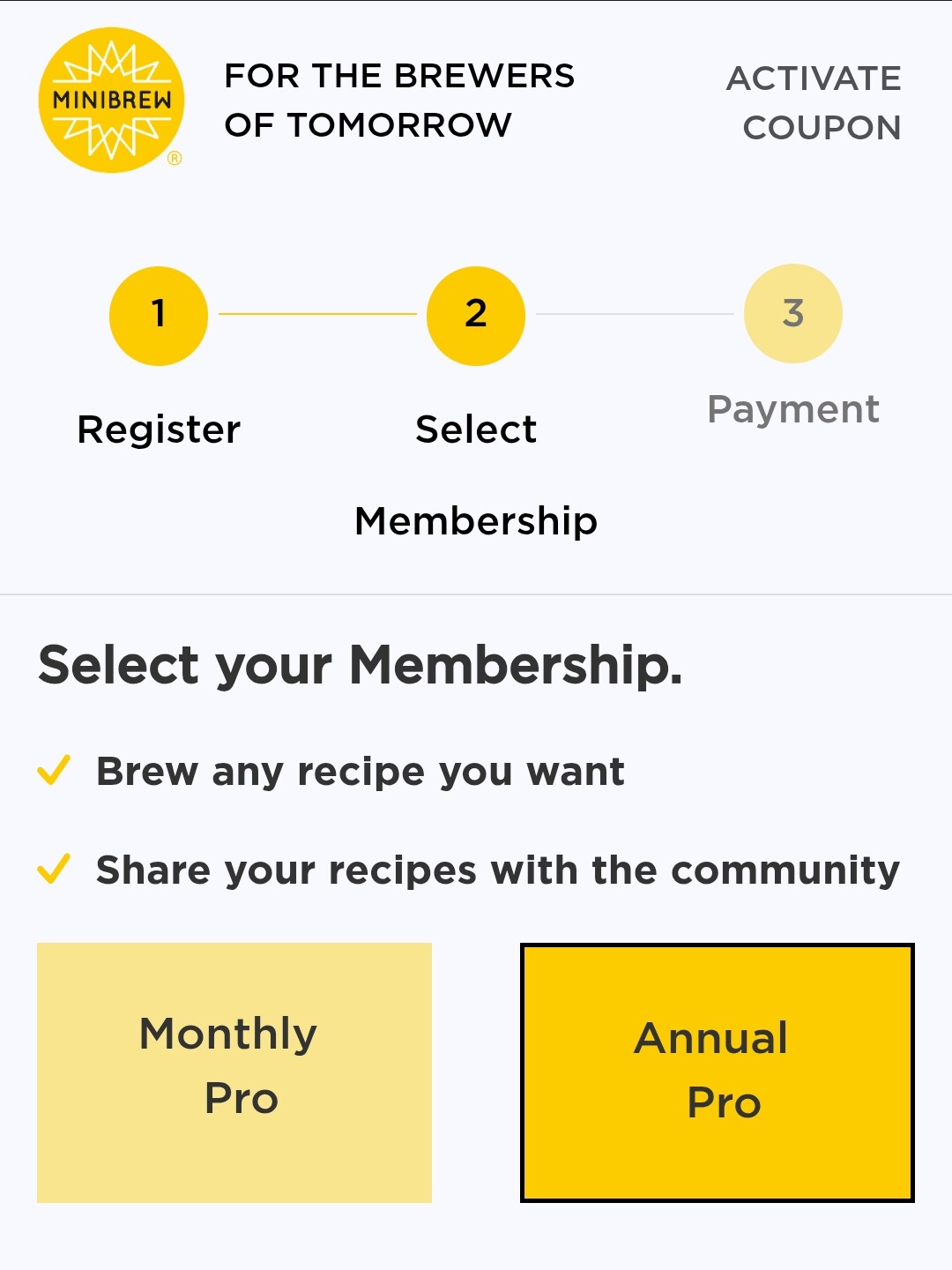
Task: Click the Brew any recipe you want text
Action: tap(361, 772)
